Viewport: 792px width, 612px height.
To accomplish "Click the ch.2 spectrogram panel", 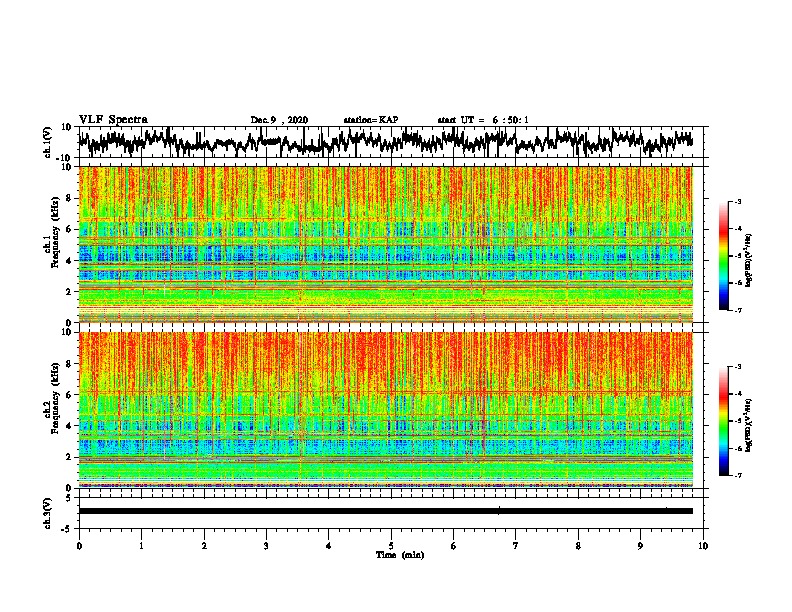I will [x=386, y=410].
